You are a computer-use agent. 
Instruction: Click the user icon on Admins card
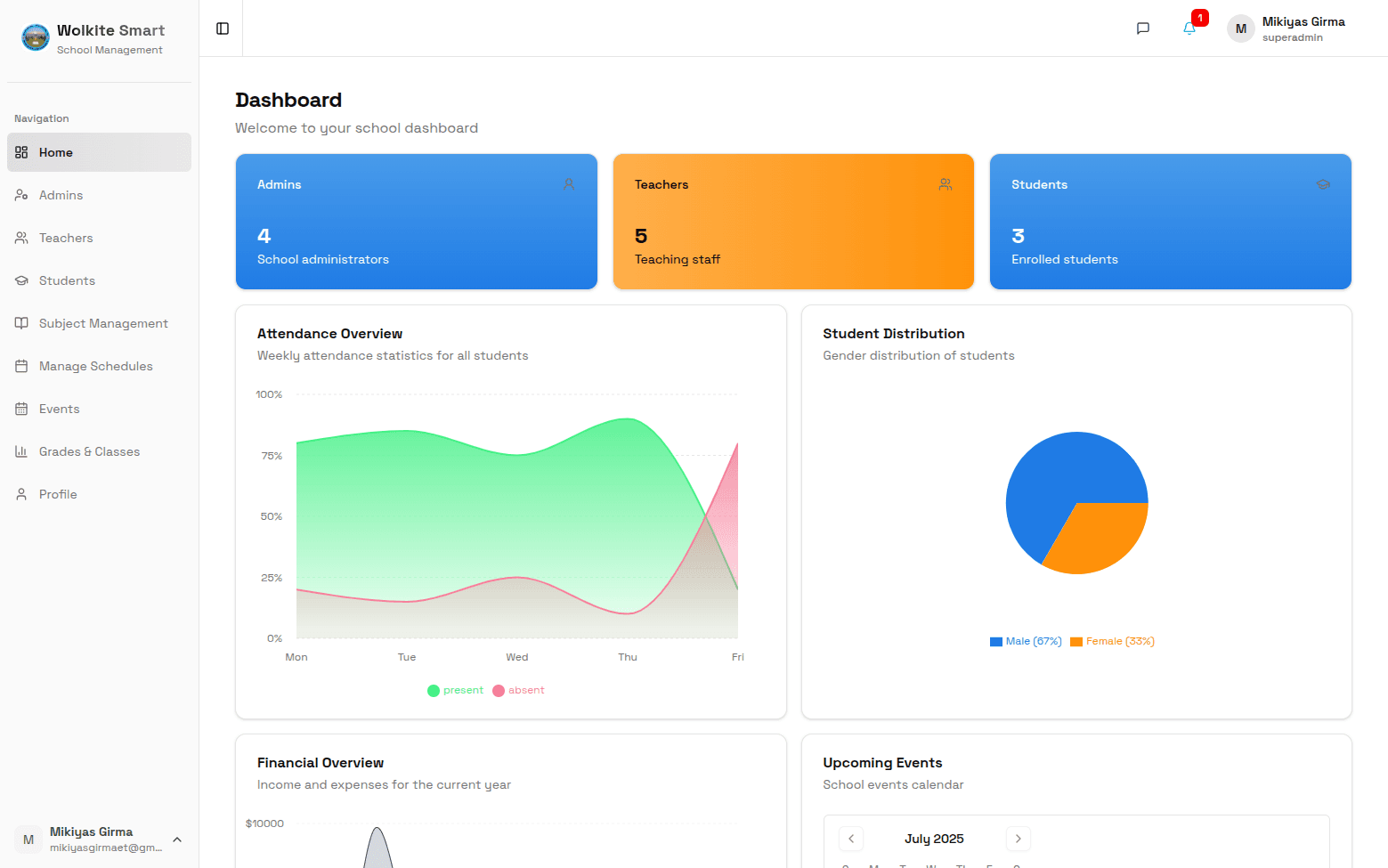(x=569, y=184)
